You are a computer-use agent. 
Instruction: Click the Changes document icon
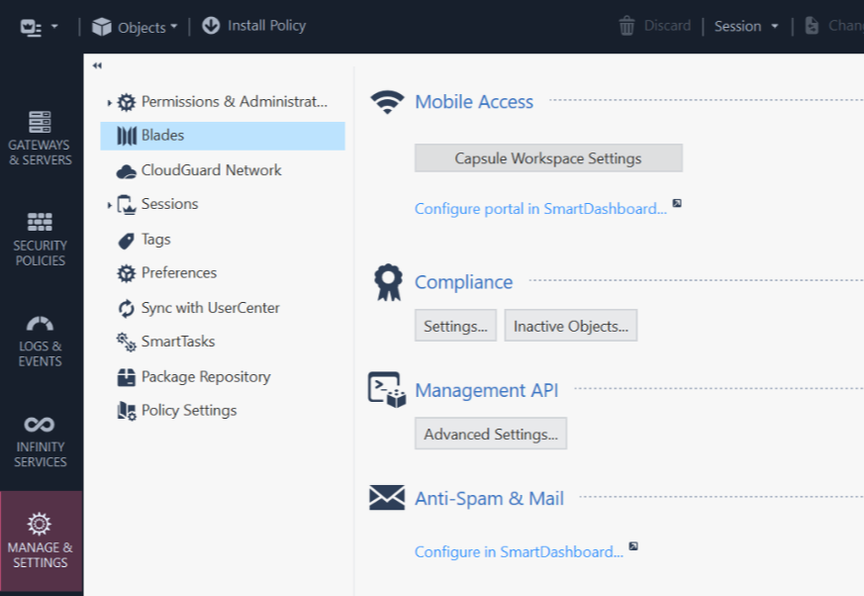coord(812,26)
